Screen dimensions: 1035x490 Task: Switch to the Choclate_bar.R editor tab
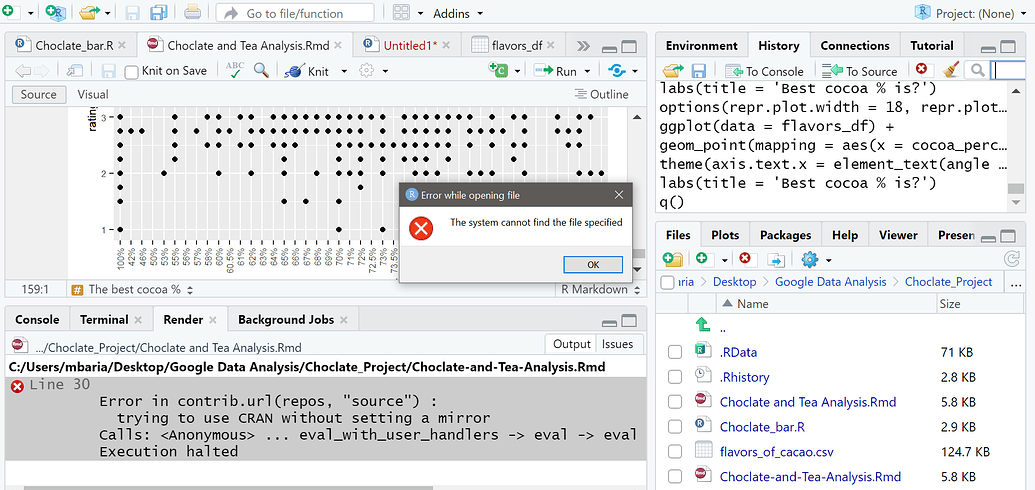pos(74,46)
